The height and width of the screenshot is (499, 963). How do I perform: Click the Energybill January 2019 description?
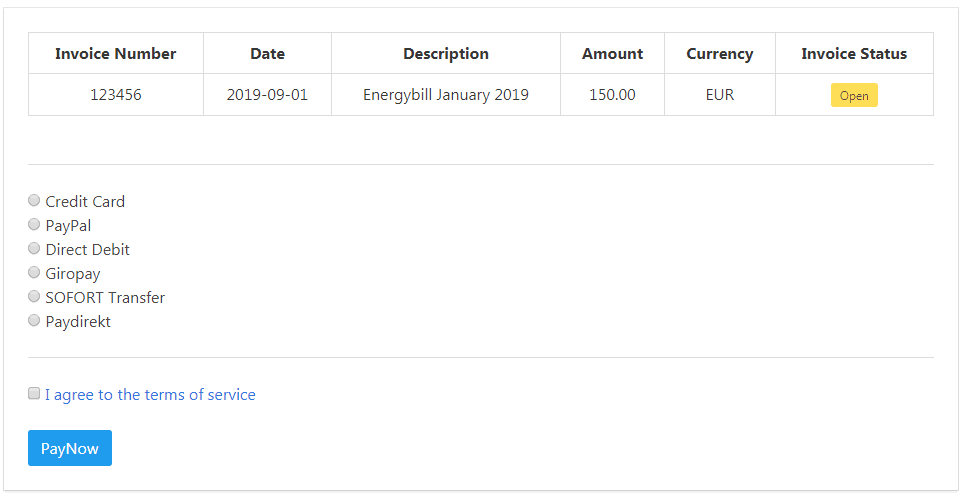pyautogui.click(x=446, y=95)
